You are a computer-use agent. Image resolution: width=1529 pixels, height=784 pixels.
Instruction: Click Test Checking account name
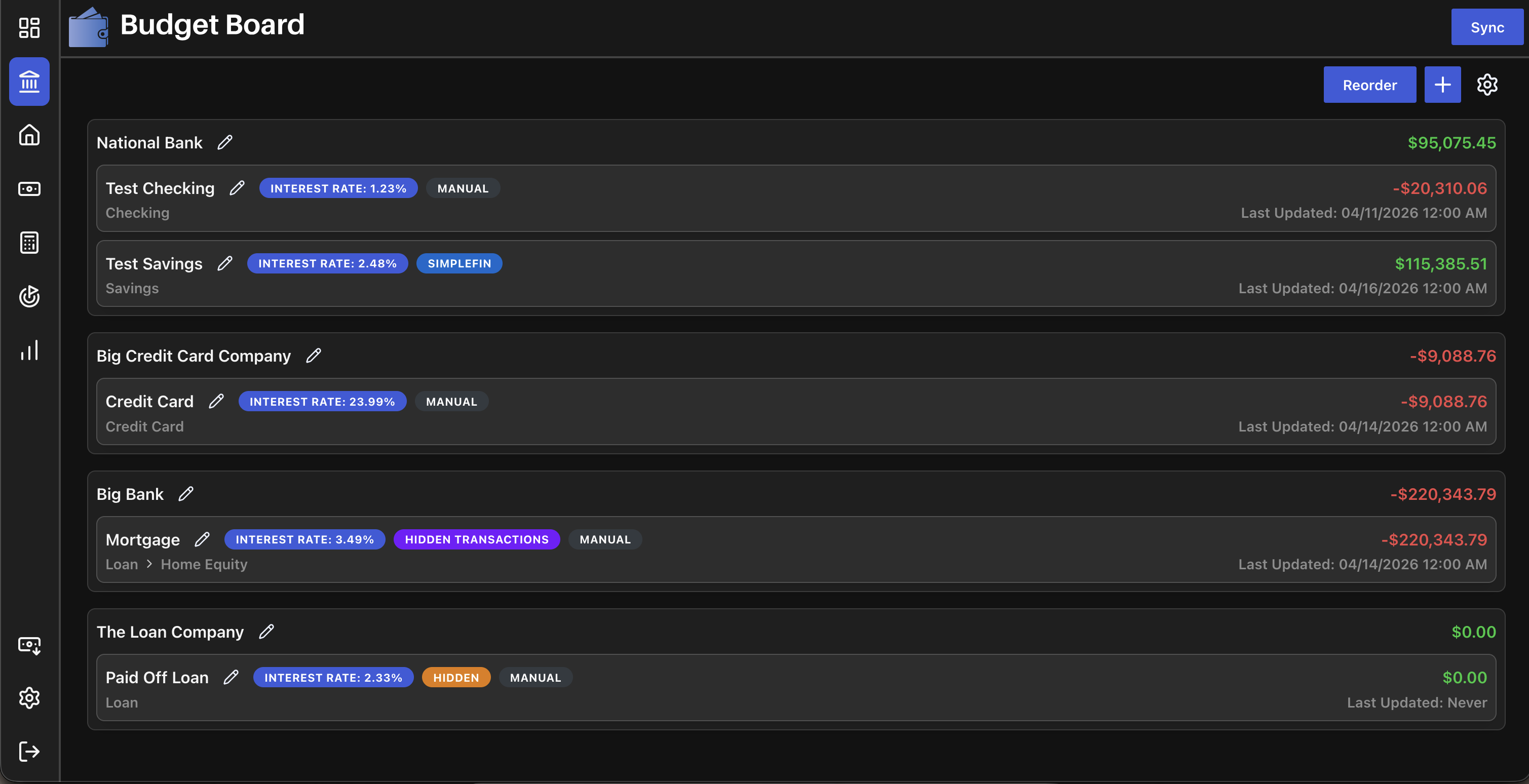tap(160, 188)
